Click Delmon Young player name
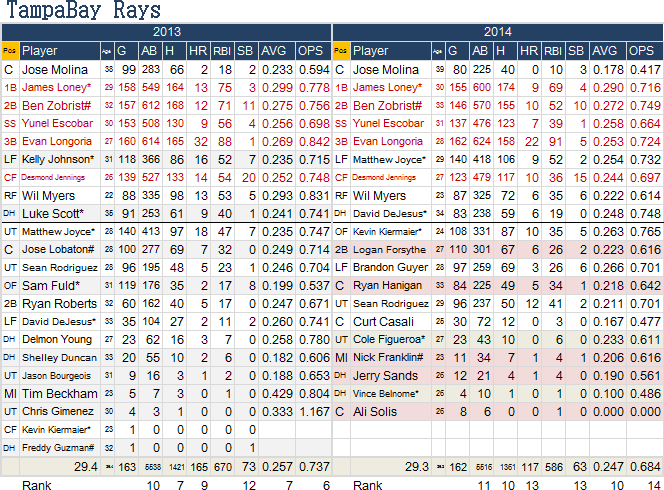 [x=57, y=340]
